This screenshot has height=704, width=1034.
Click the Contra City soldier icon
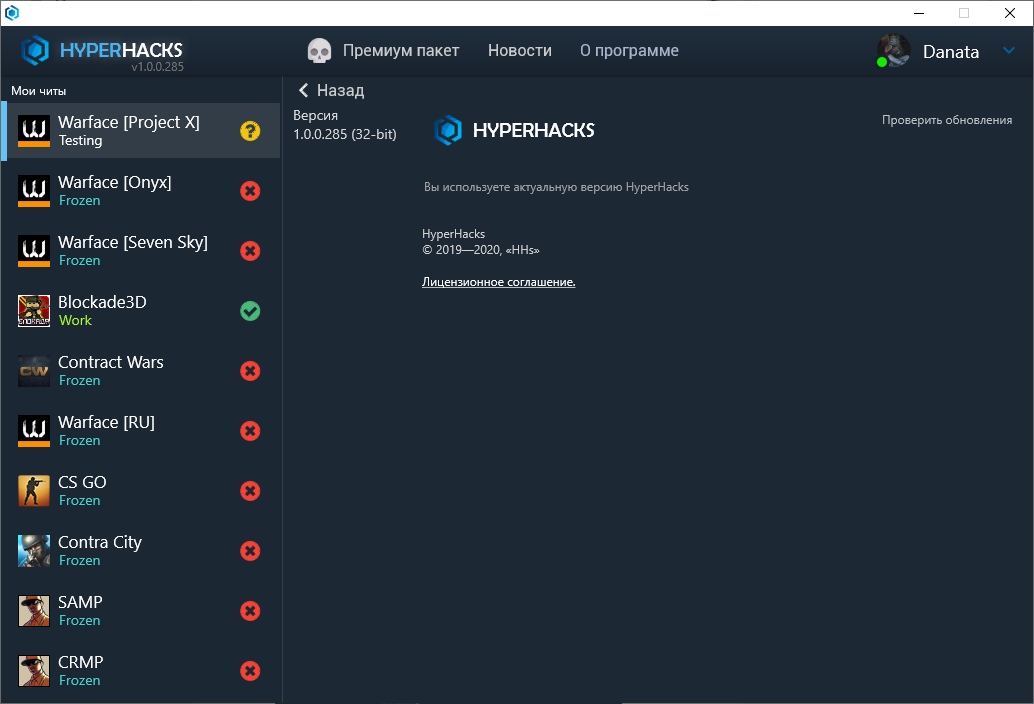click(x=34, y=551)
